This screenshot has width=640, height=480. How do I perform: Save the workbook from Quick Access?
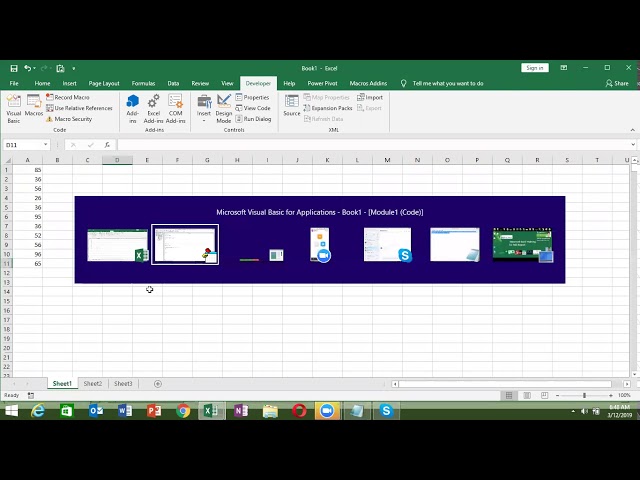14,68
